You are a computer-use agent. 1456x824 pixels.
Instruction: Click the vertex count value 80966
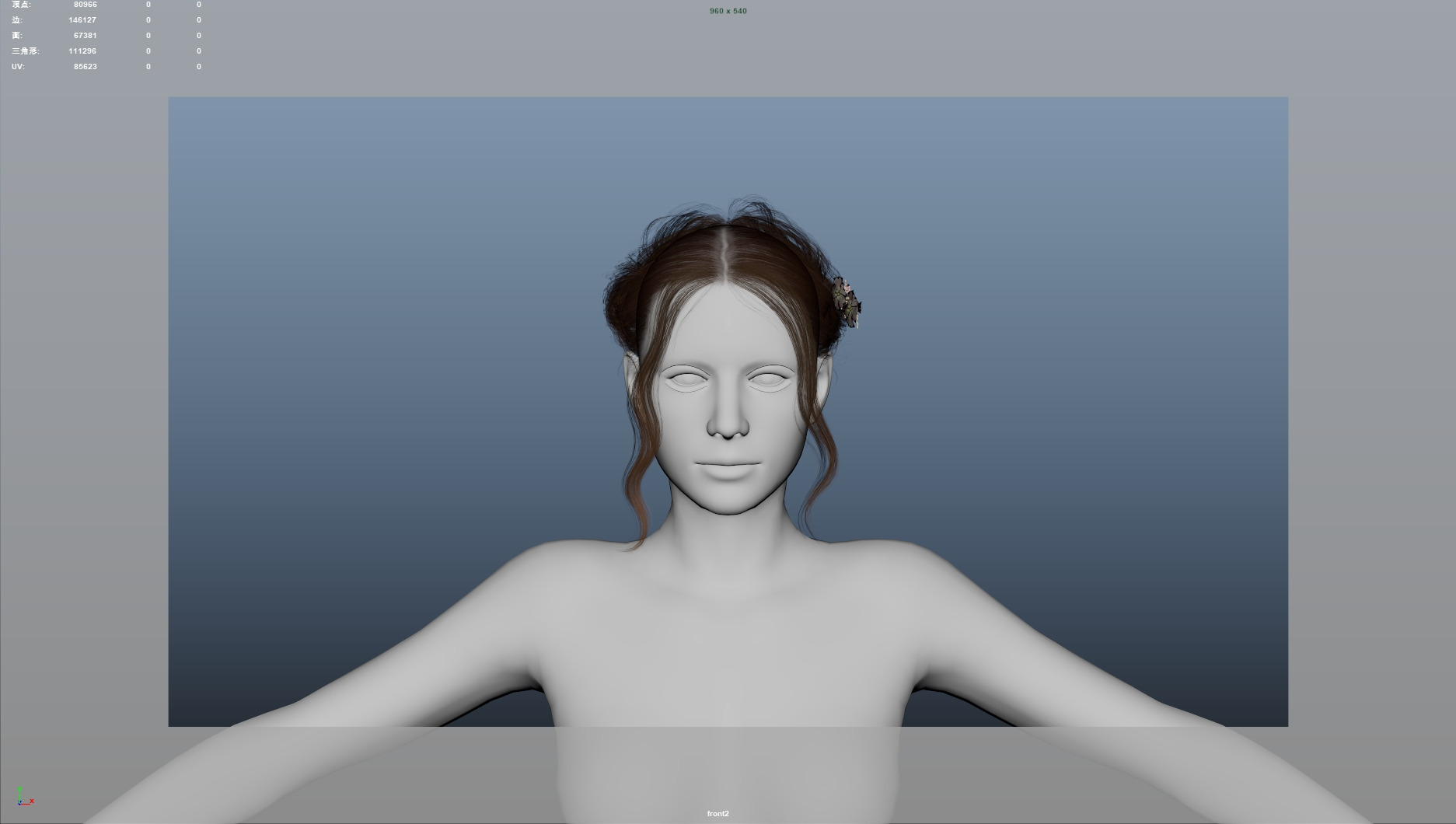(85, 5)
